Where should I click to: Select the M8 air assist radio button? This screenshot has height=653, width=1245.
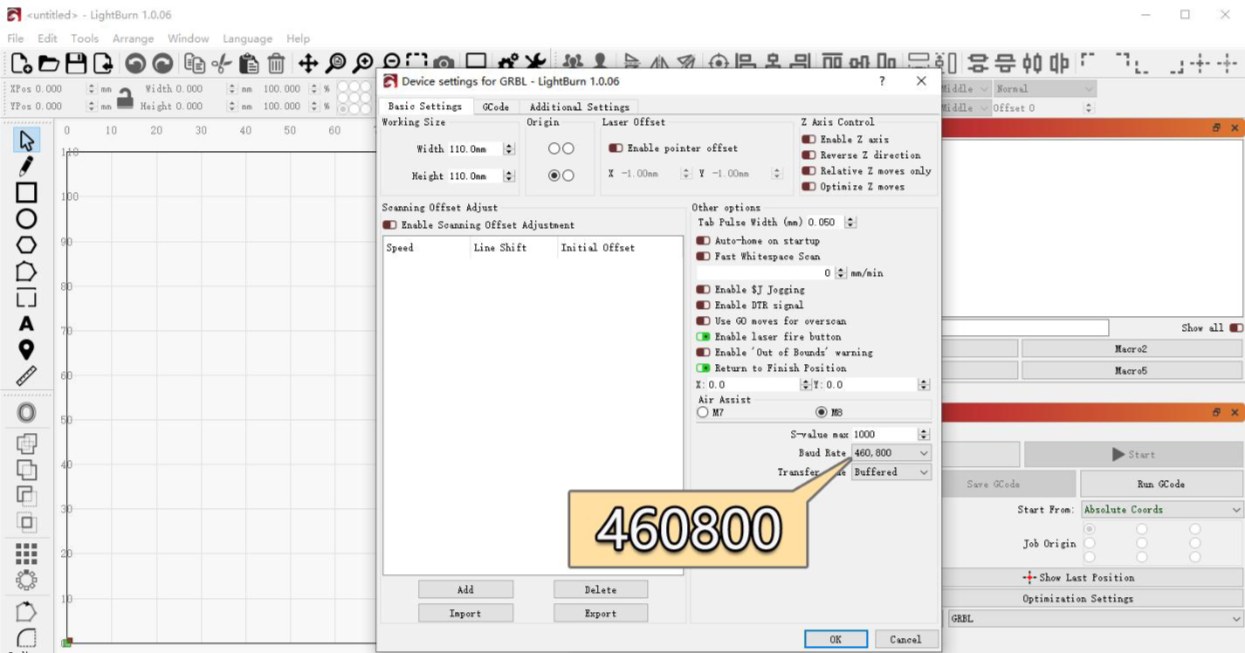(x=822, y=412)
